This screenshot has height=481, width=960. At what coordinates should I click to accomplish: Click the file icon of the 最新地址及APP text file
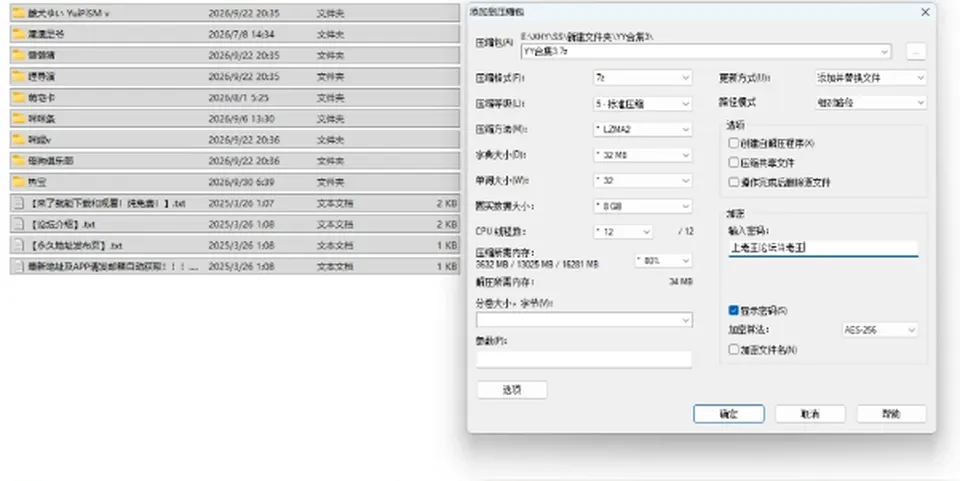click(x=19, y=266)
